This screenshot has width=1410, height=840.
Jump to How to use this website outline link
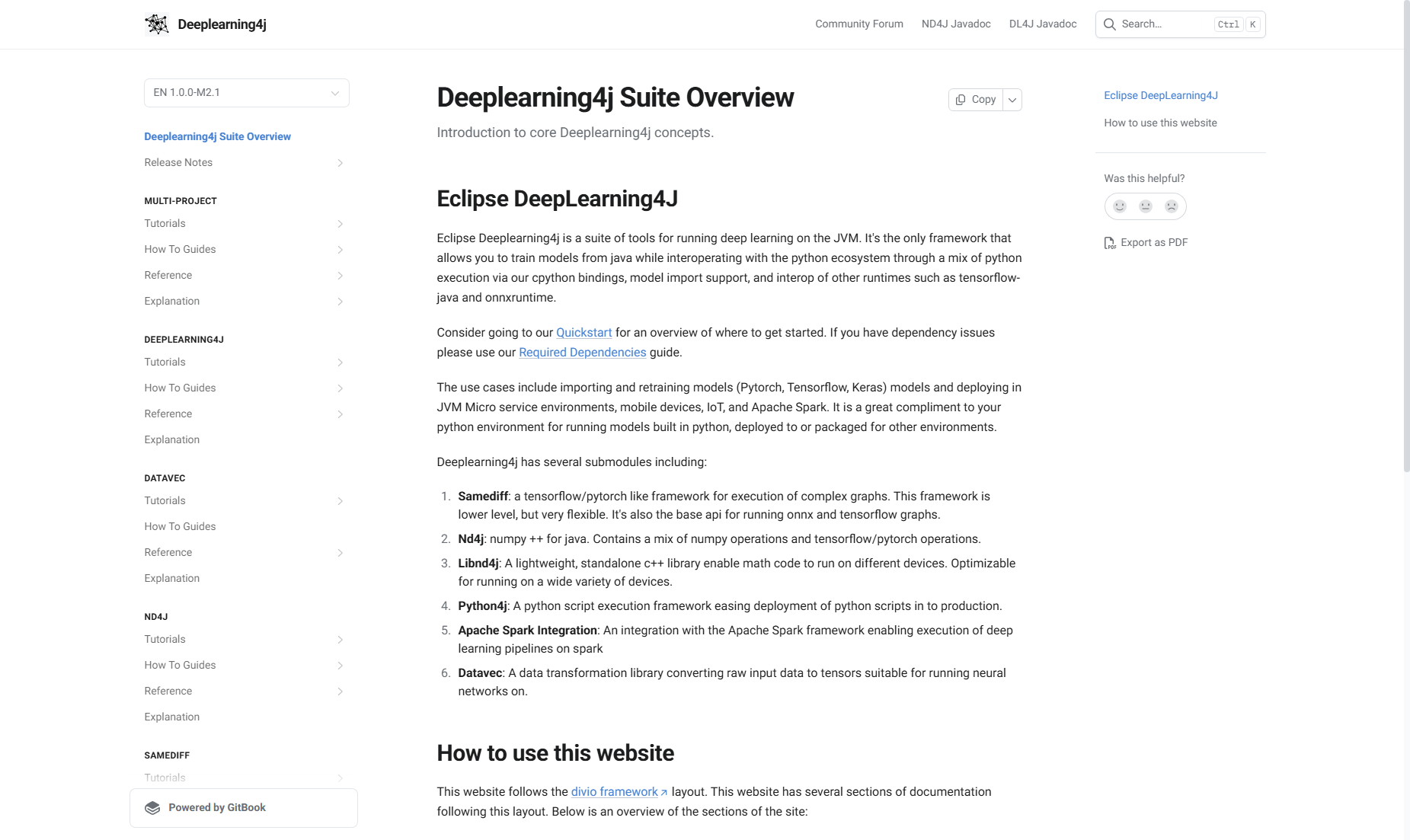point(1160,123)
